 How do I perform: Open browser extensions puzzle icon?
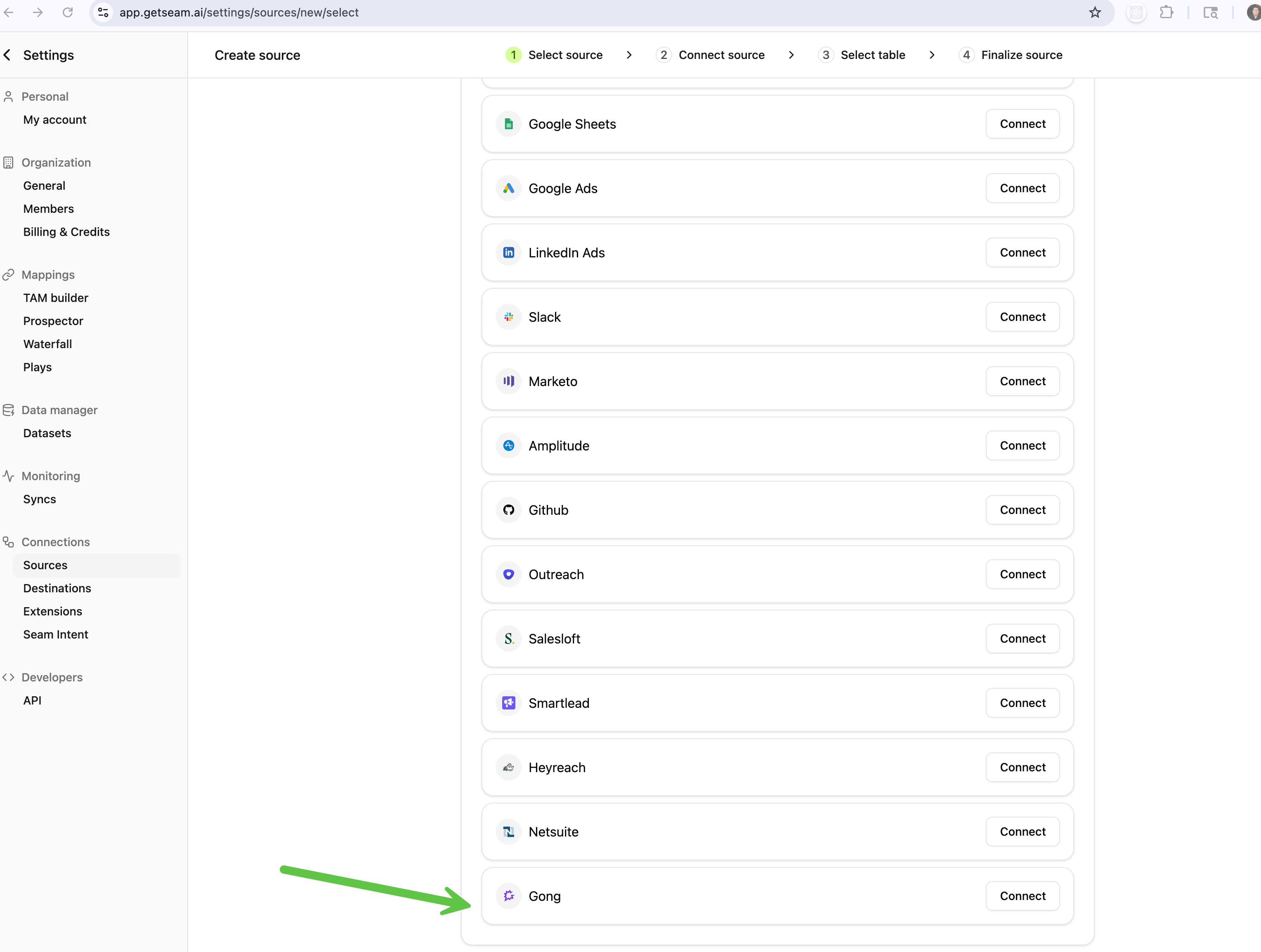click(x=1167, y=12)
